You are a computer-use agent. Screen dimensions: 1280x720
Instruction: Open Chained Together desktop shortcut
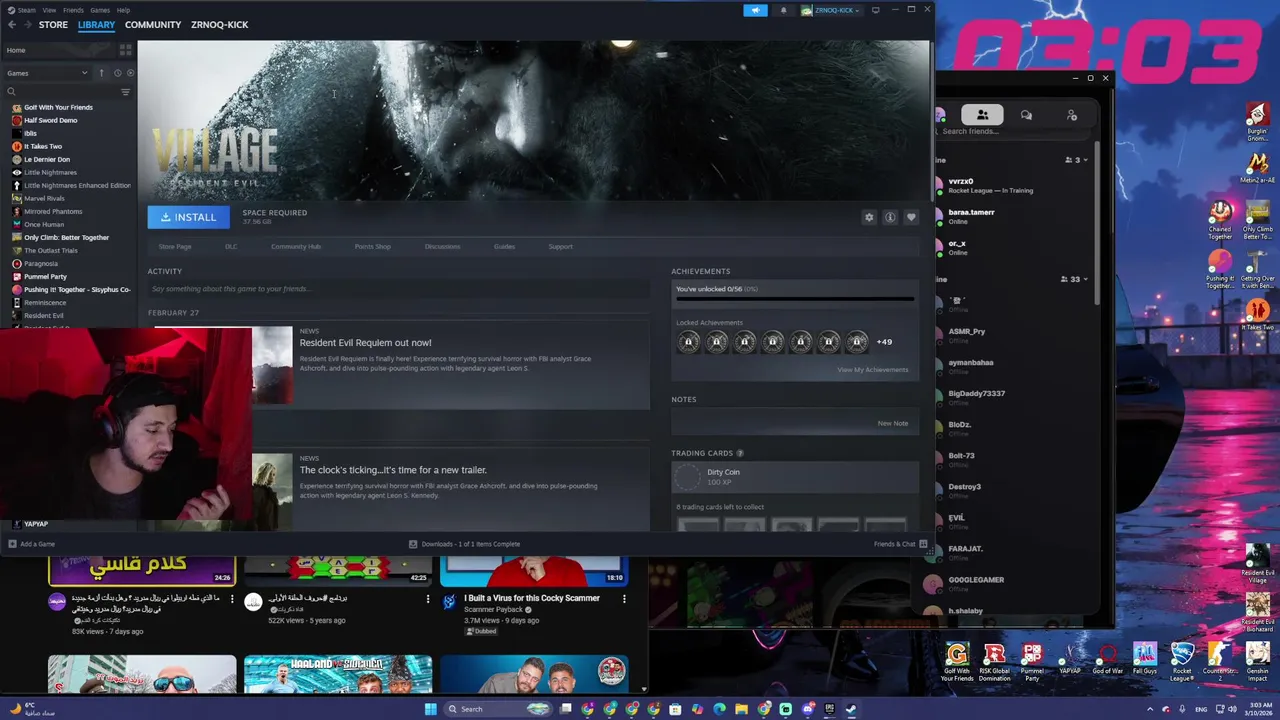click(1220, 220)
